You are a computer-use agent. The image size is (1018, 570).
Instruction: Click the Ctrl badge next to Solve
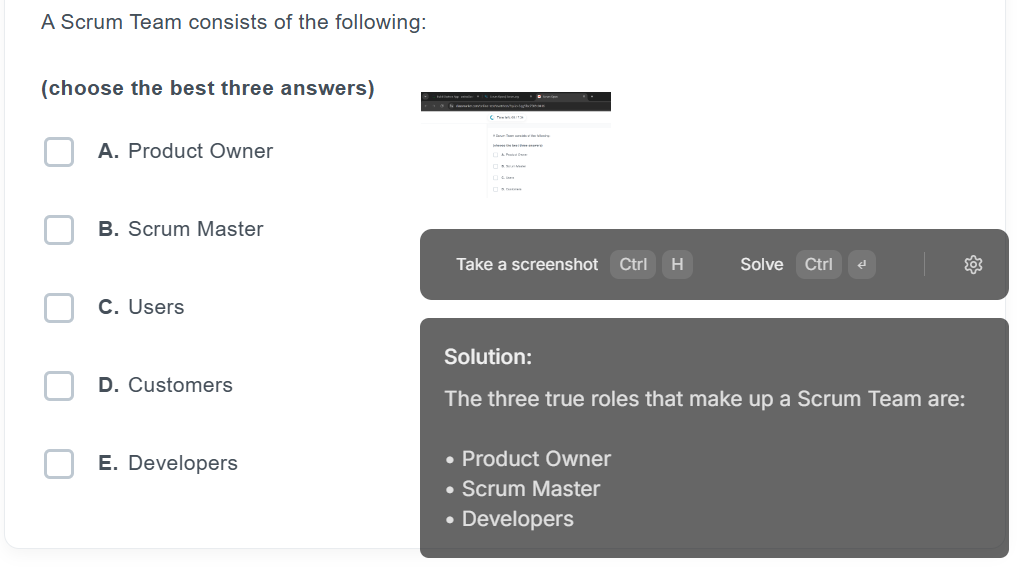pyautogui.click(x=819, y=265)
